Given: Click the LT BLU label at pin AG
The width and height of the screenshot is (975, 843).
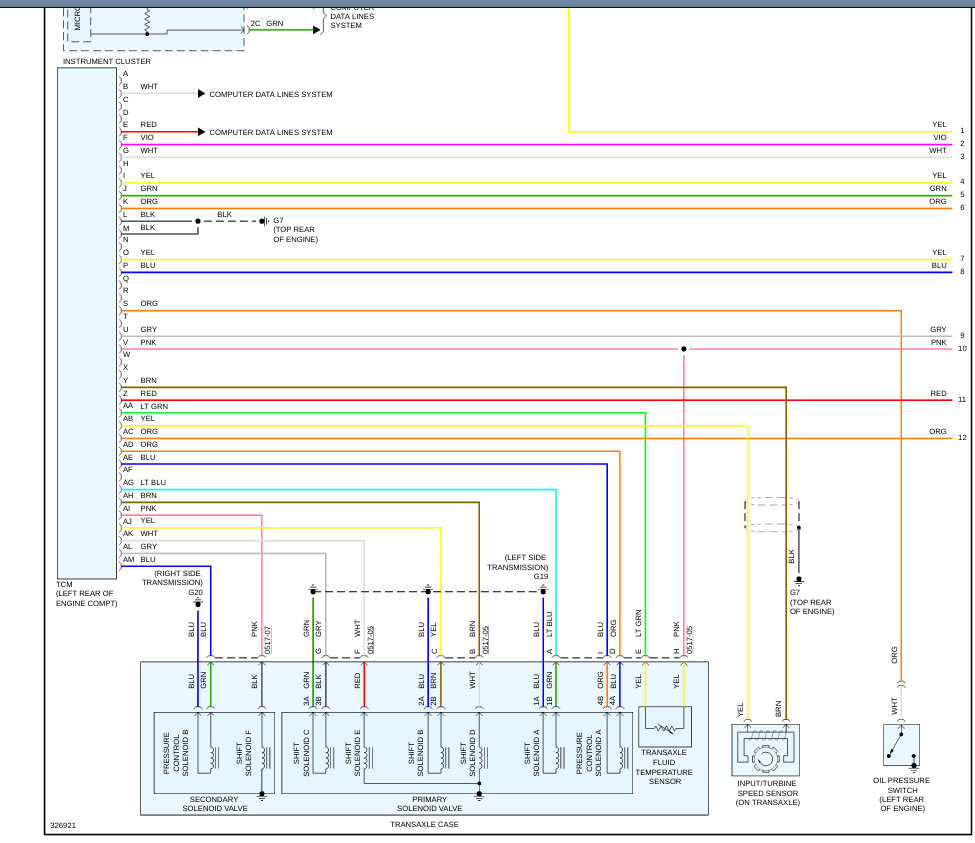Looking at the screenshot, I should (153, 483).
